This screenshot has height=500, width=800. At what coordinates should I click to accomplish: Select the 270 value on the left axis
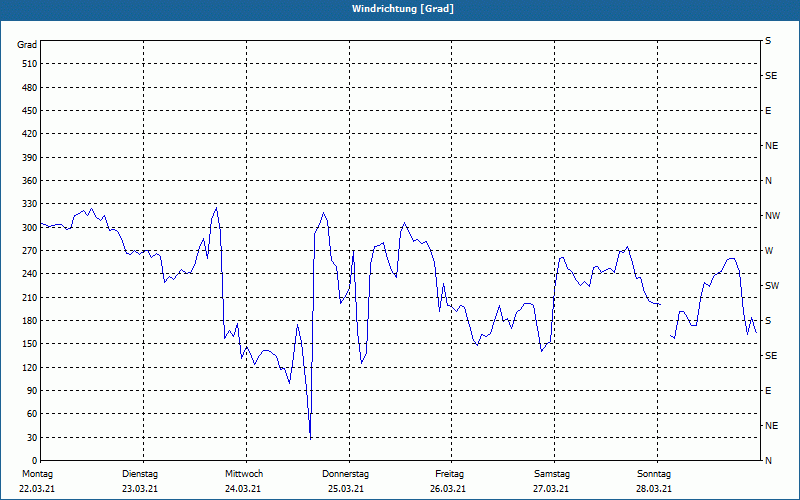[x=30, y=251]
